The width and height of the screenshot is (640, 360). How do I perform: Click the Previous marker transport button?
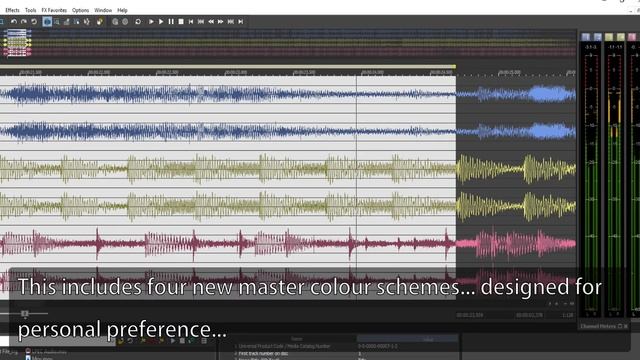point(201,22)
